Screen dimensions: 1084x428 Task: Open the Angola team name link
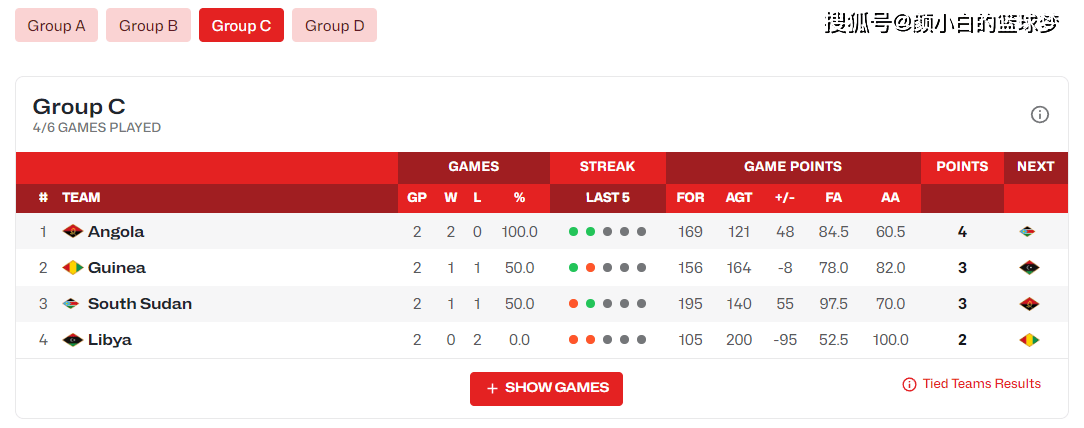(116, 232)
